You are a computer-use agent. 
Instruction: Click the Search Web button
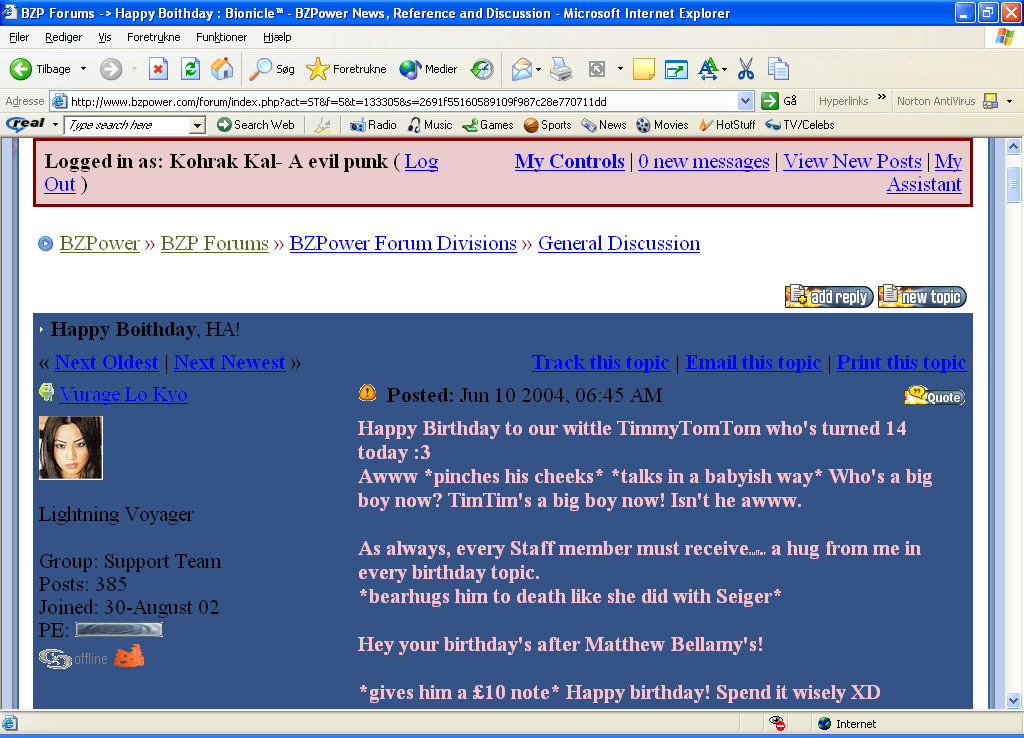click(256, 125)
